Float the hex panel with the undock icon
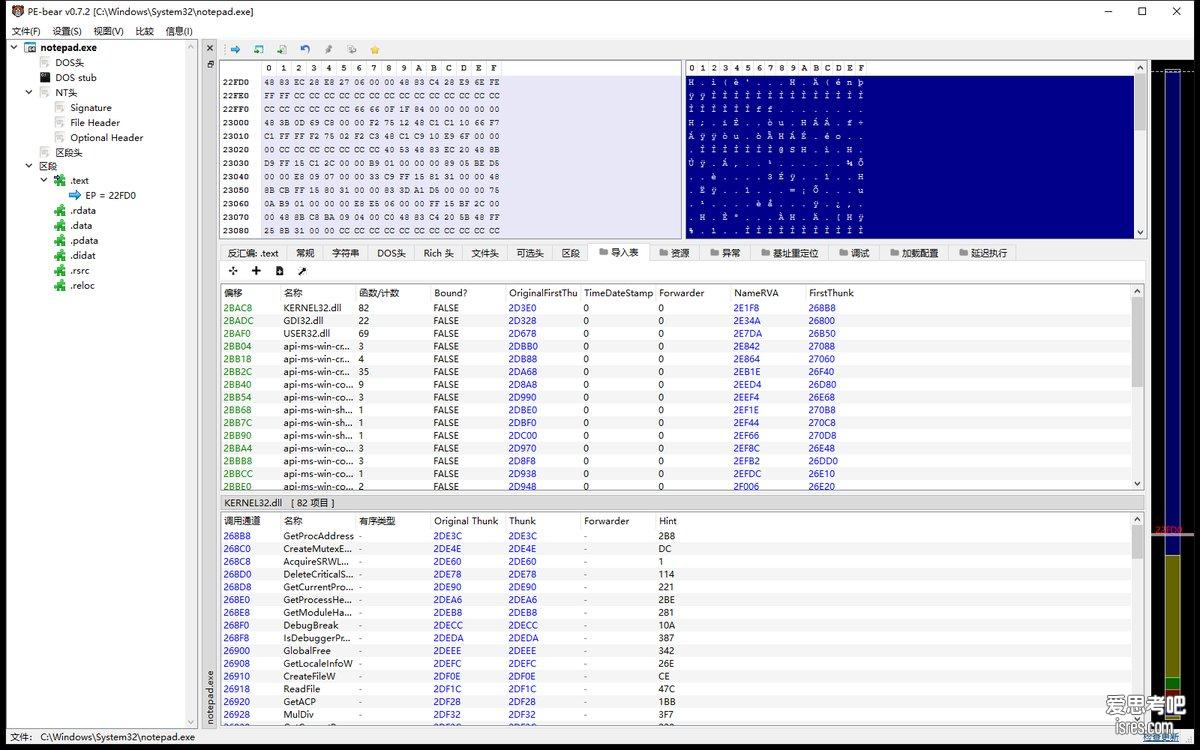Viewport: 1200px width, 750px height. 210,64
